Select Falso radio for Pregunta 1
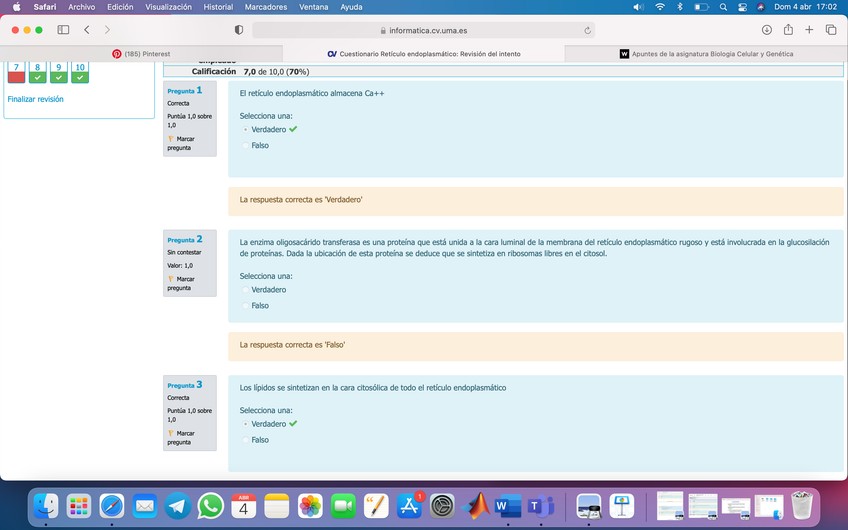848x530 pixels. (245, 146)
